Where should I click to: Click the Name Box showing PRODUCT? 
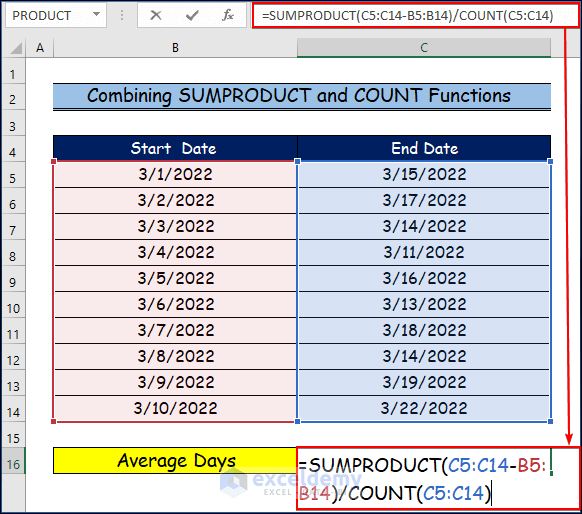tap(56, 15)
